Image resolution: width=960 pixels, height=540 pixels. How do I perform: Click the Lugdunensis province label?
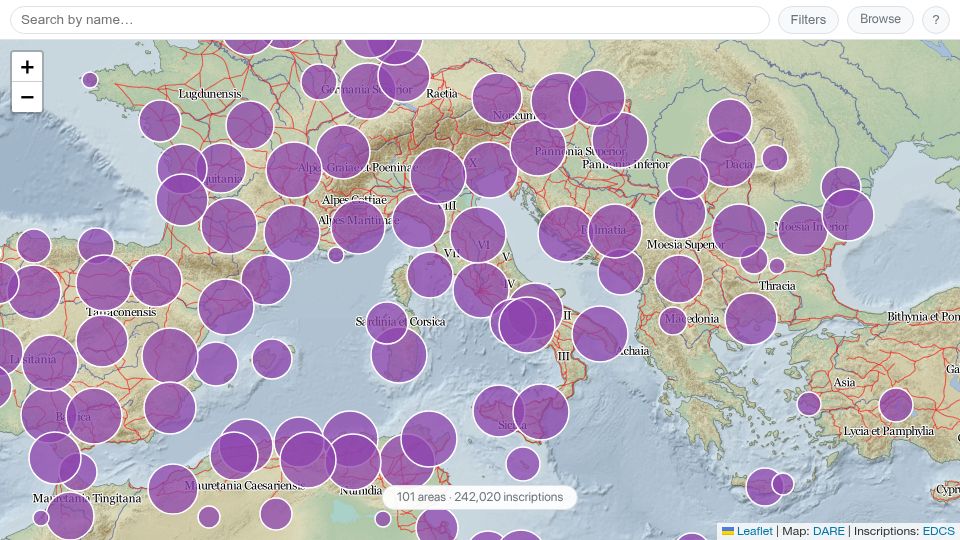click(210, 94)
